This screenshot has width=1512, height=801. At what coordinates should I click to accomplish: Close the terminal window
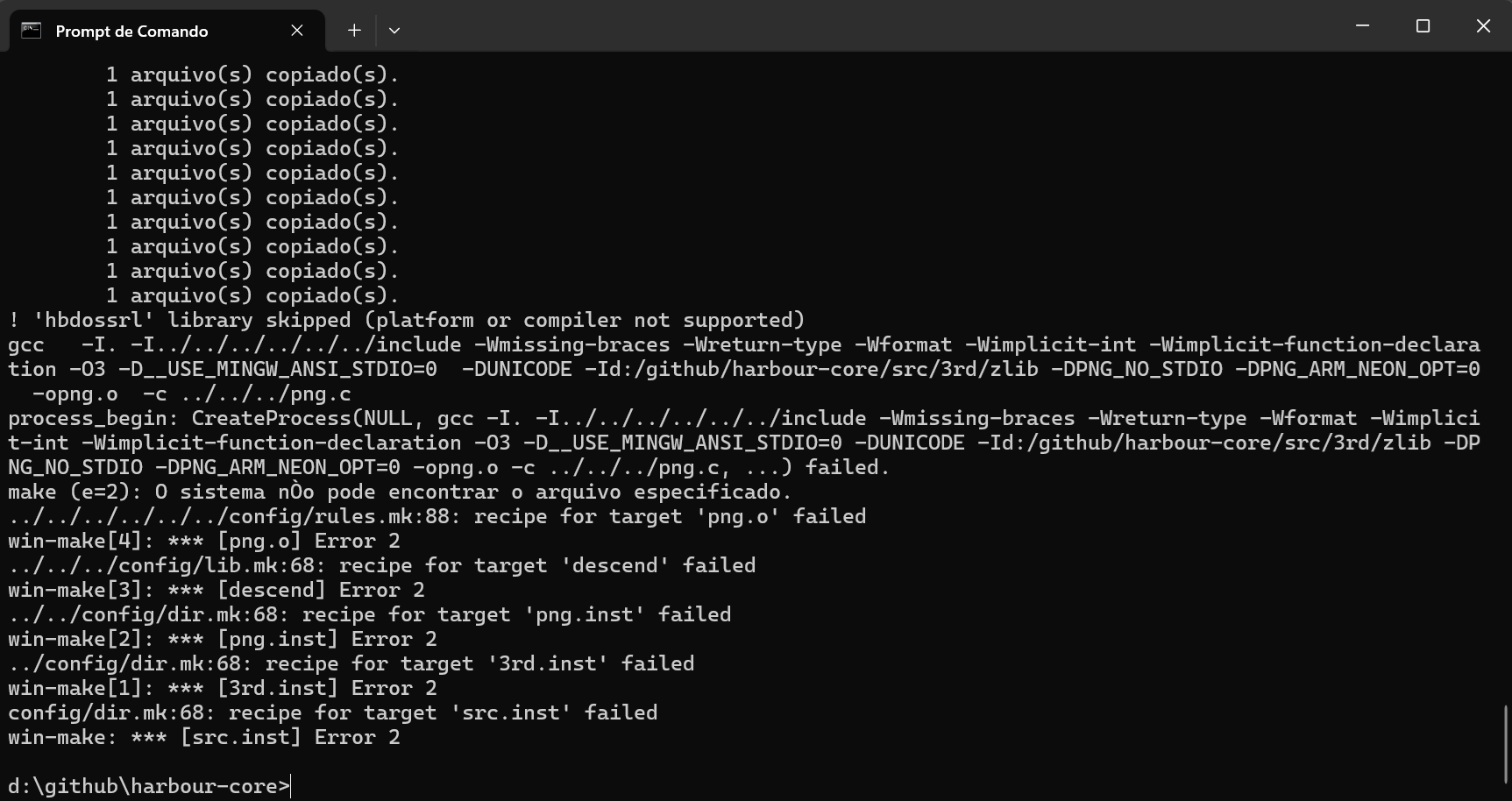pyautogui.click(x=1483, y=26)
